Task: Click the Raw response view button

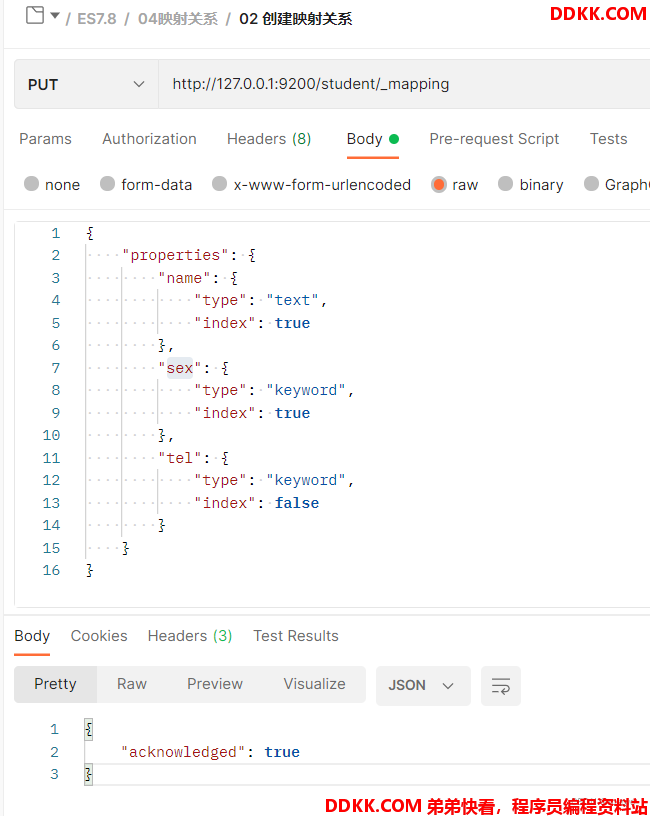Action: click(x=132, y=684)
